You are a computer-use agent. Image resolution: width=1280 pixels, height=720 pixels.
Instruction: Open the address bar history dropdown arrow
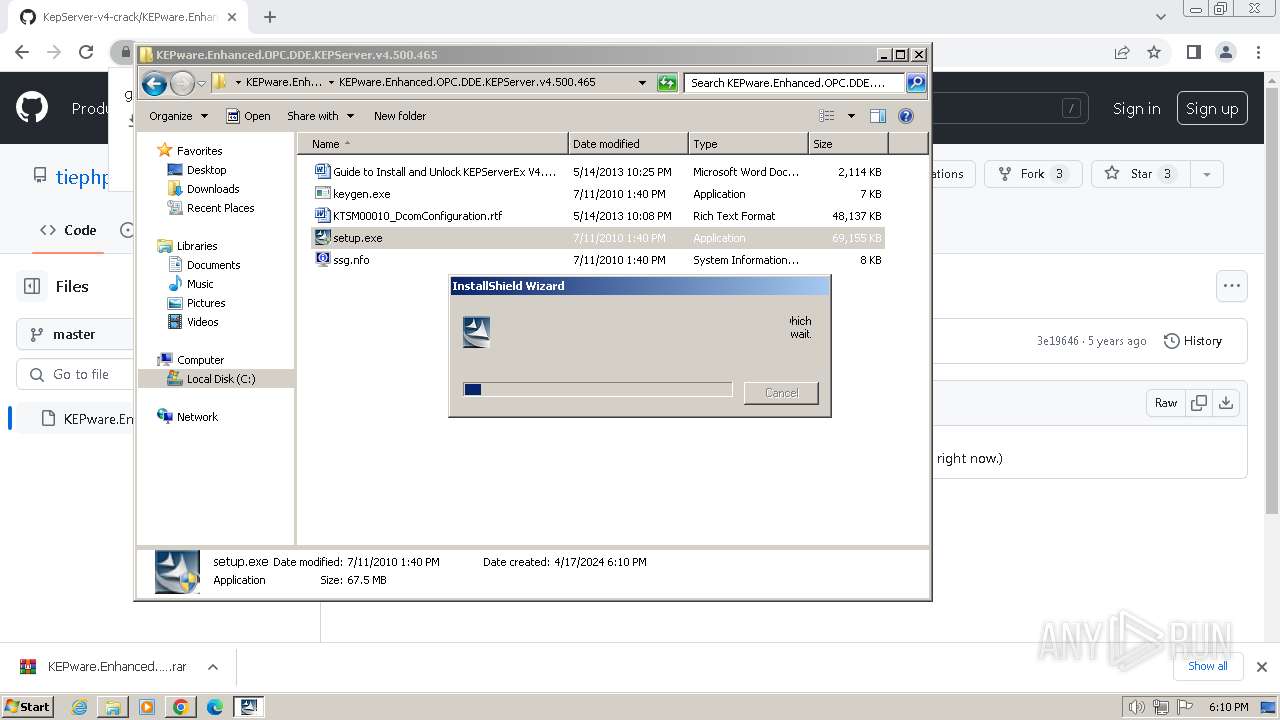(x=642, y=83)
